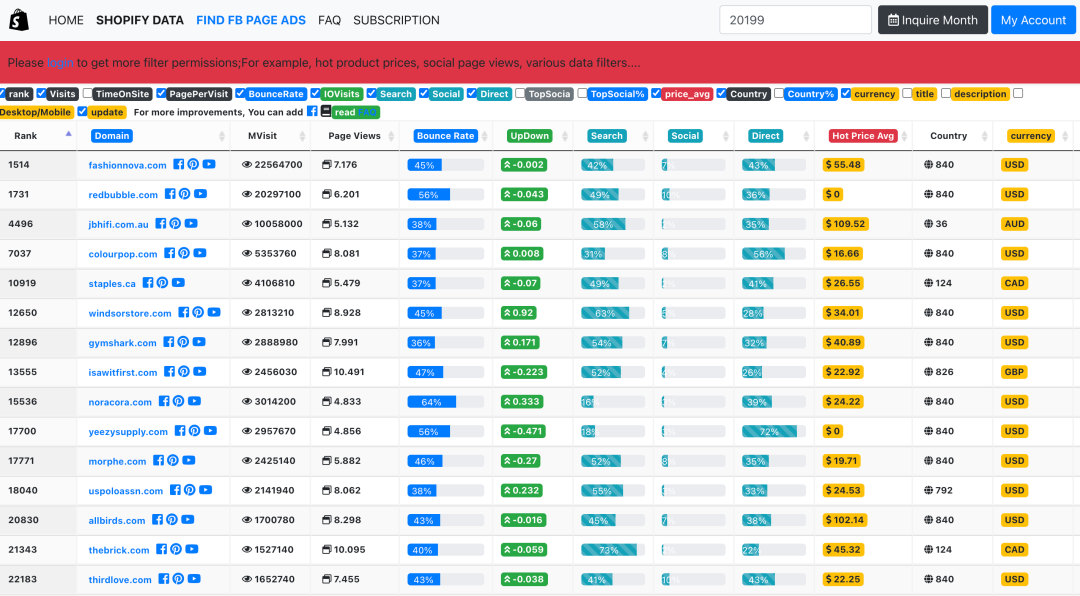Image resolution: width=1080 pixels, height=596 pixels.
Task: Open fashionnova.com YouTube icon
Action: 209,164
